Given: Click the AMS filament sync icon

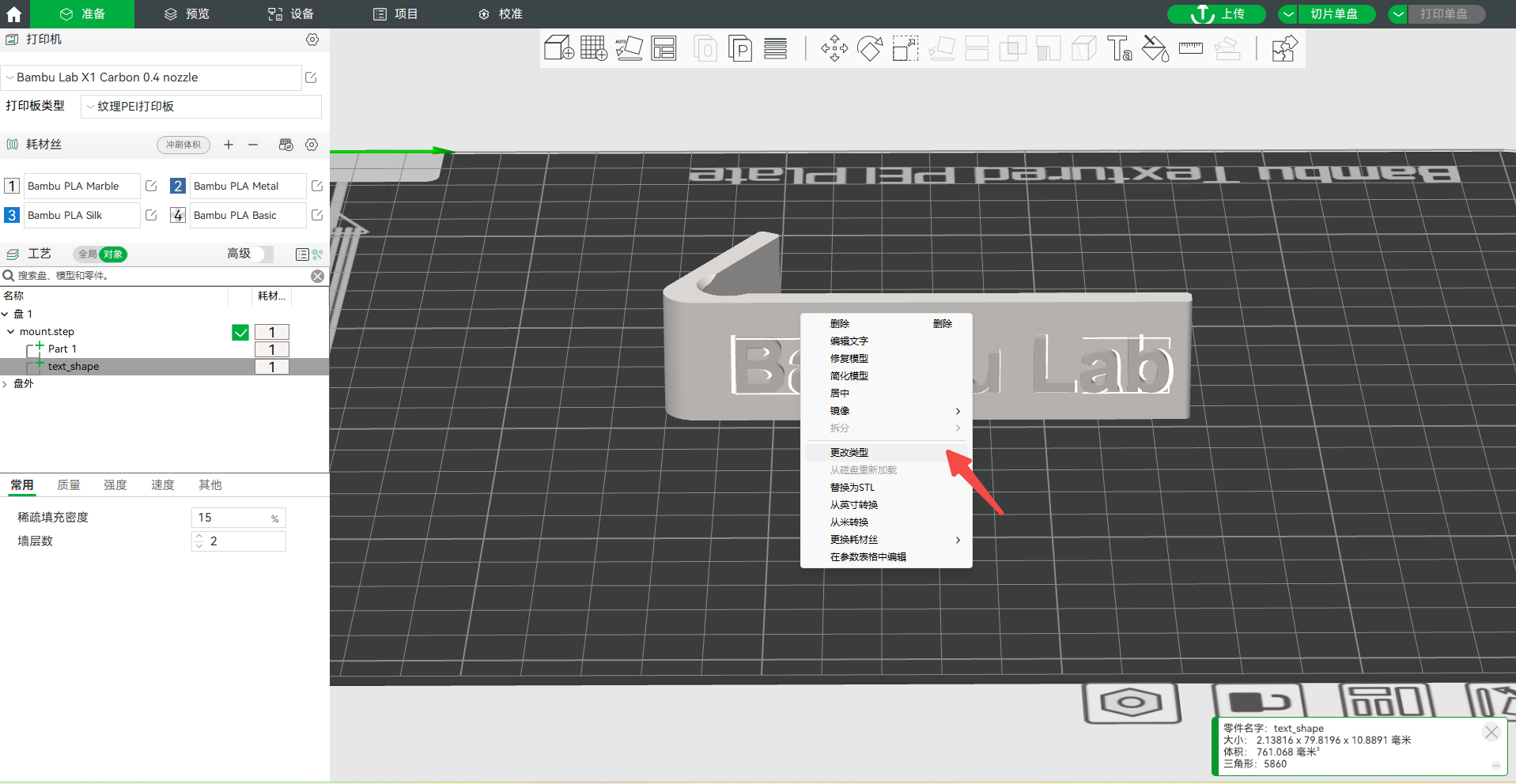Looking at the screenshot, I should [286, 145].
